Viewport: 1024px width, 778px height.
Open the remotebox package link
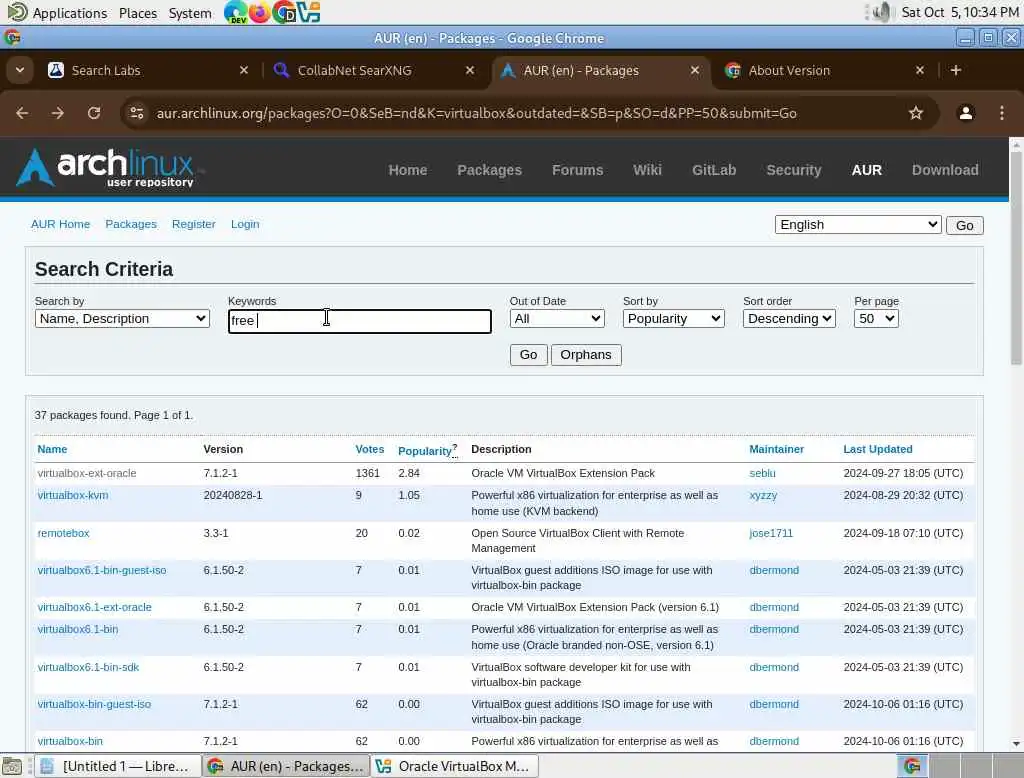pos(63,533)
